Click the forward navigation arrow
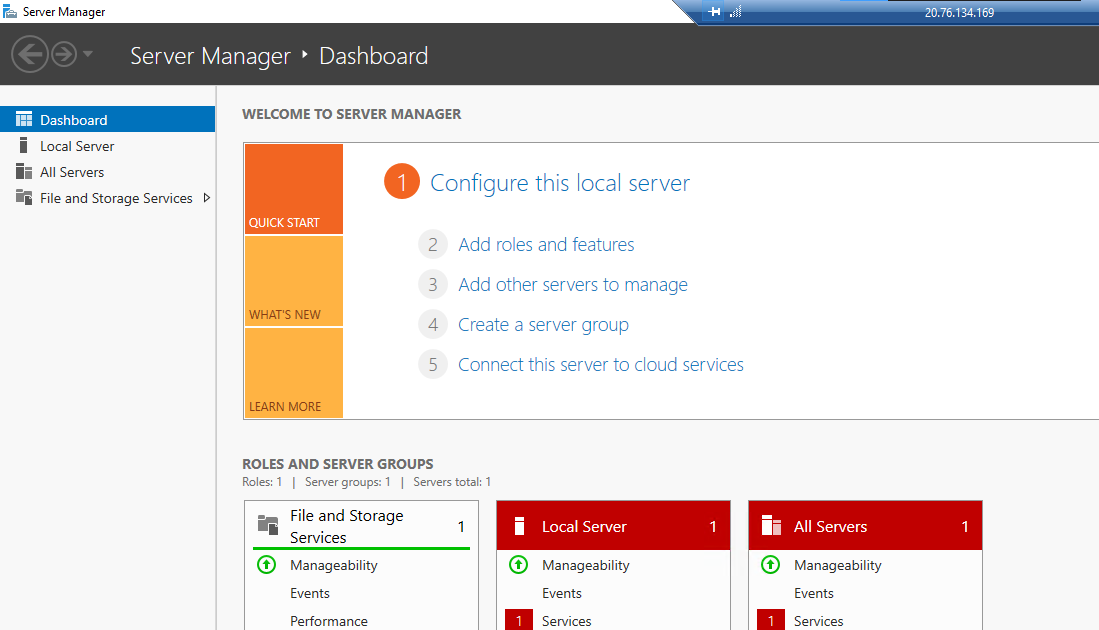Viewport: 1099px width, 630px height. [x=64, y=54]
